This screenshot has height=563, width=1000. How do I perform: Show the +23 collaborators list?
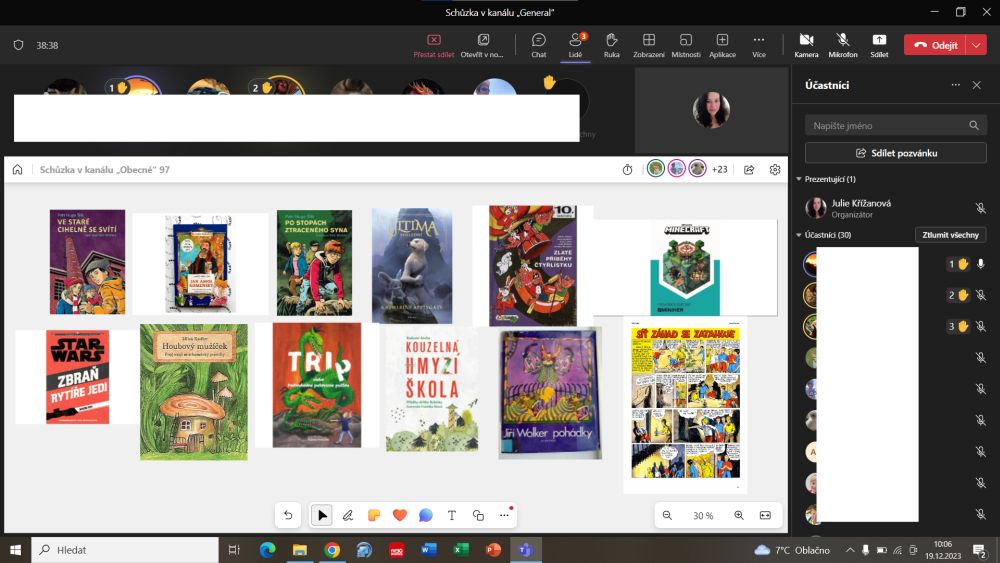[719, 170]
